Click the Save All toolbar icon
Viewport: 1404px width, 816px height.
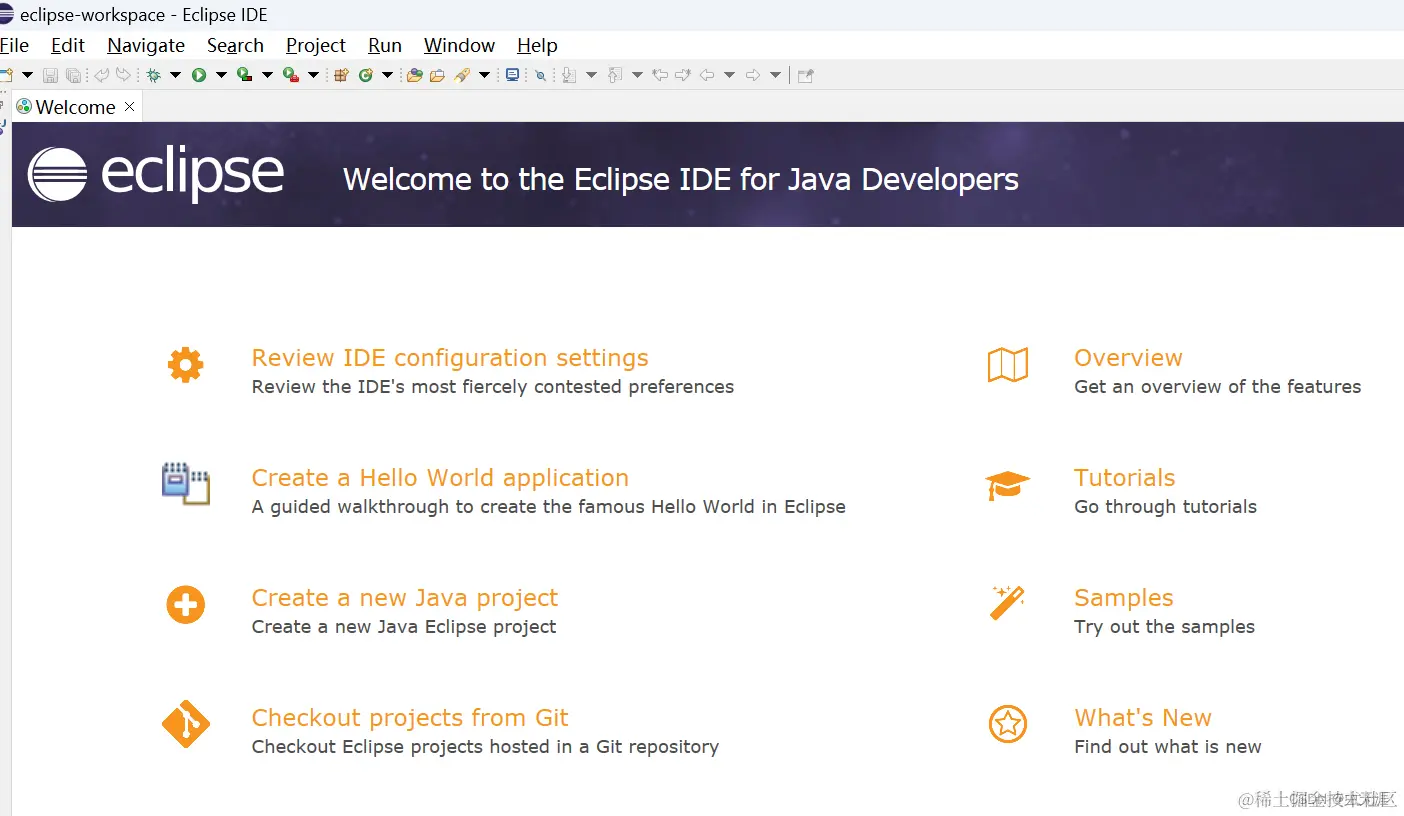coord(73,75)
